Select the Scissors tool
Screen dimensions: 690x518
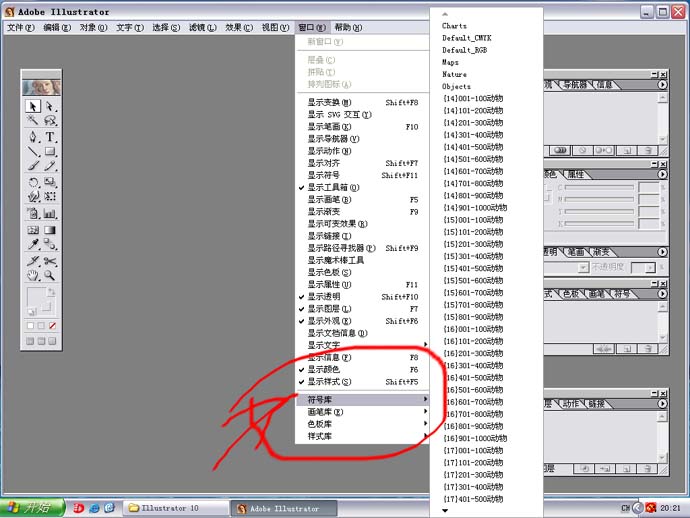pyautogui.click(x=50, y=261)
